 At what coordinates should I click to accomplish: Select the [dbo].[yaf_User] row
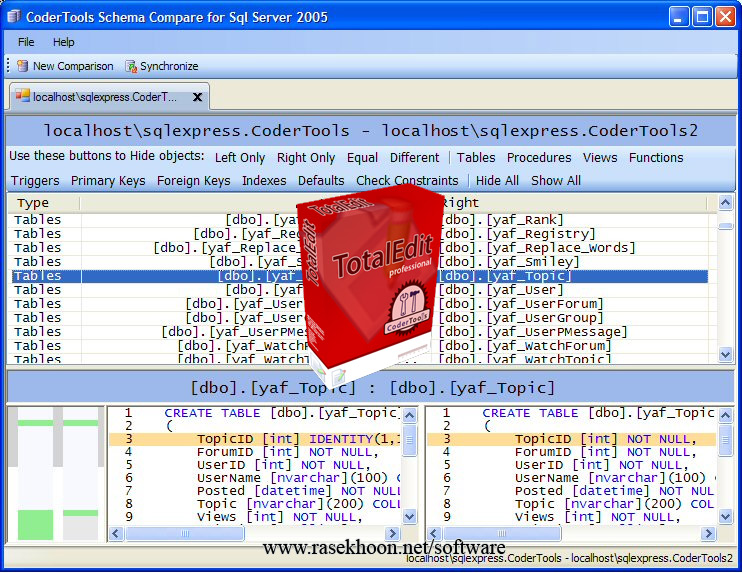coord(360,290)
